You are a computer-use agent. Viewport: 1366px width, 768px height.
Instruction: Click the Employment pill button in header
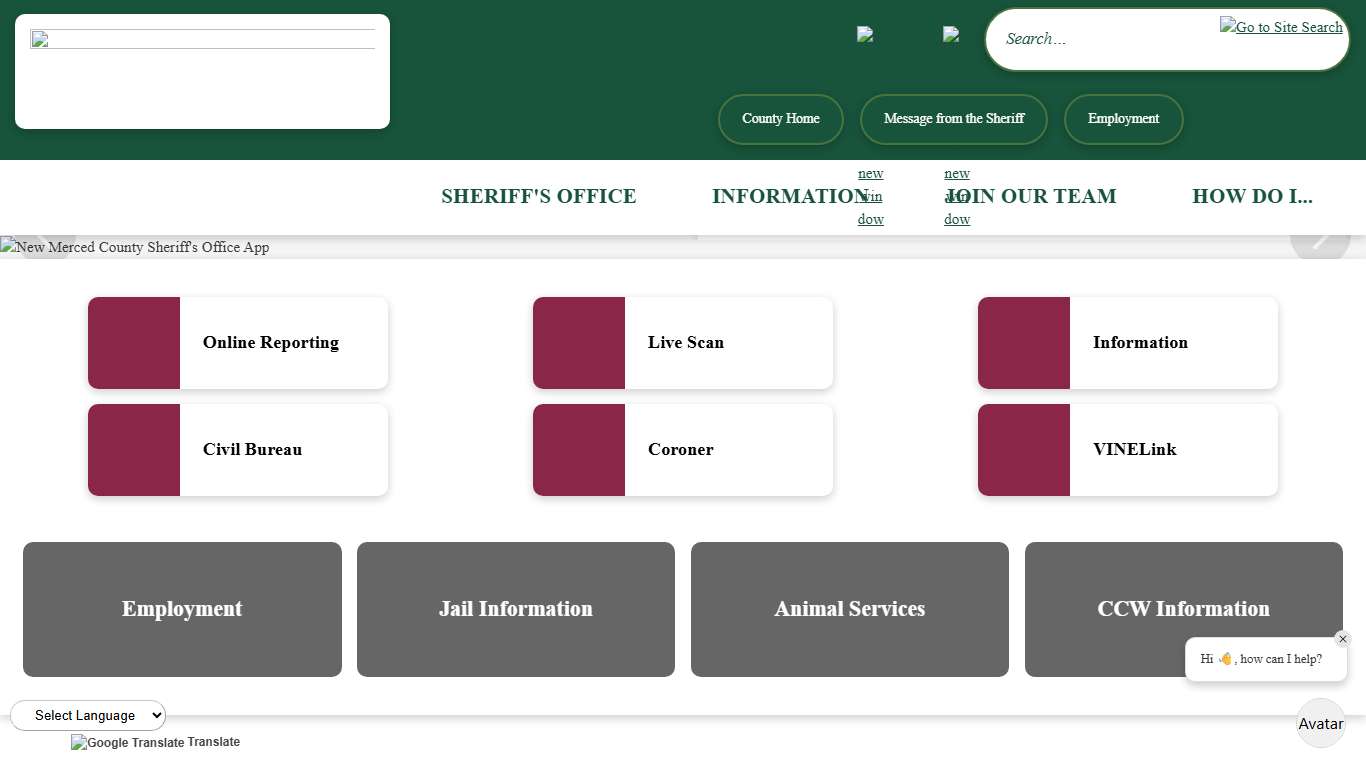[1123, 119]
